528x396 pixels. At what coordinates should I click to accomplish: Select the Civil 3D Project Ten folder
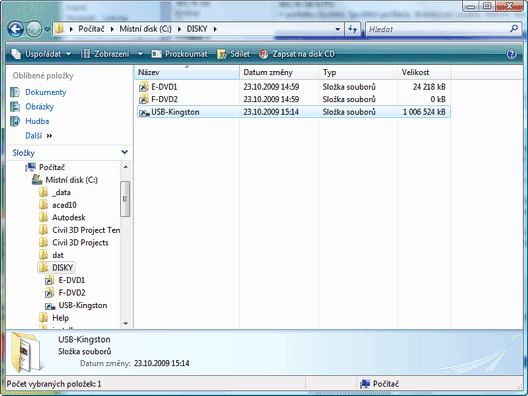[x=86, y=230]
